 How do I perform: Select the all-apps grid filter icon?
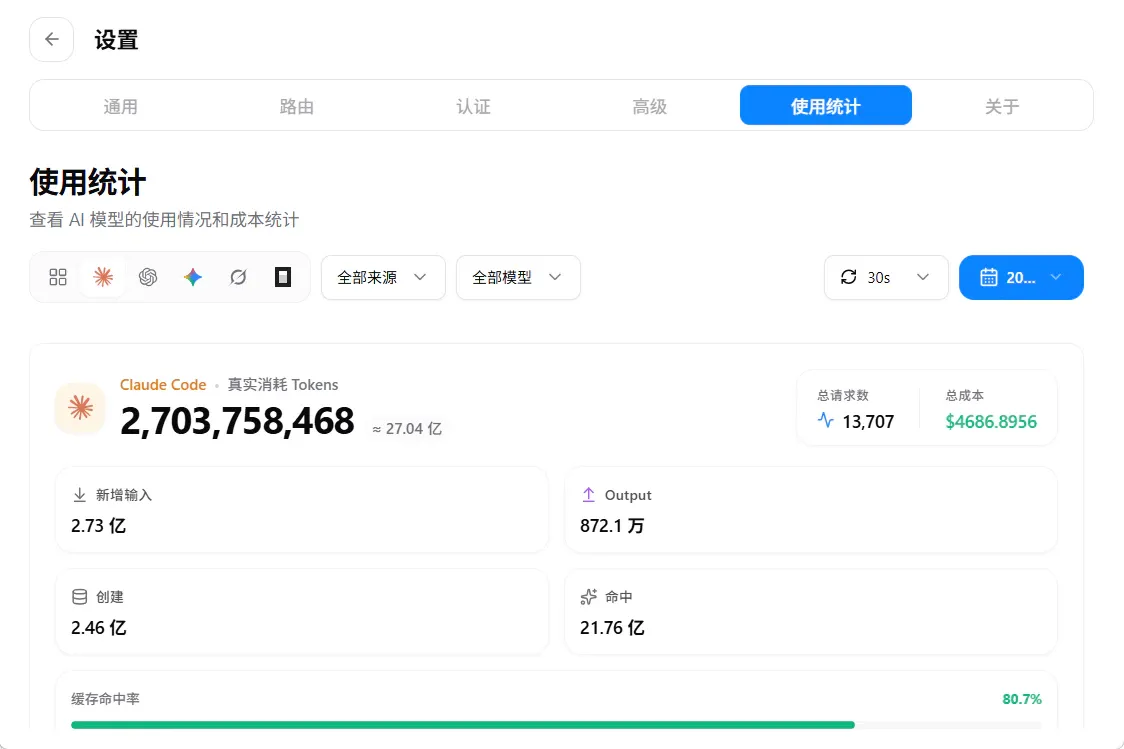pos(58,277)
